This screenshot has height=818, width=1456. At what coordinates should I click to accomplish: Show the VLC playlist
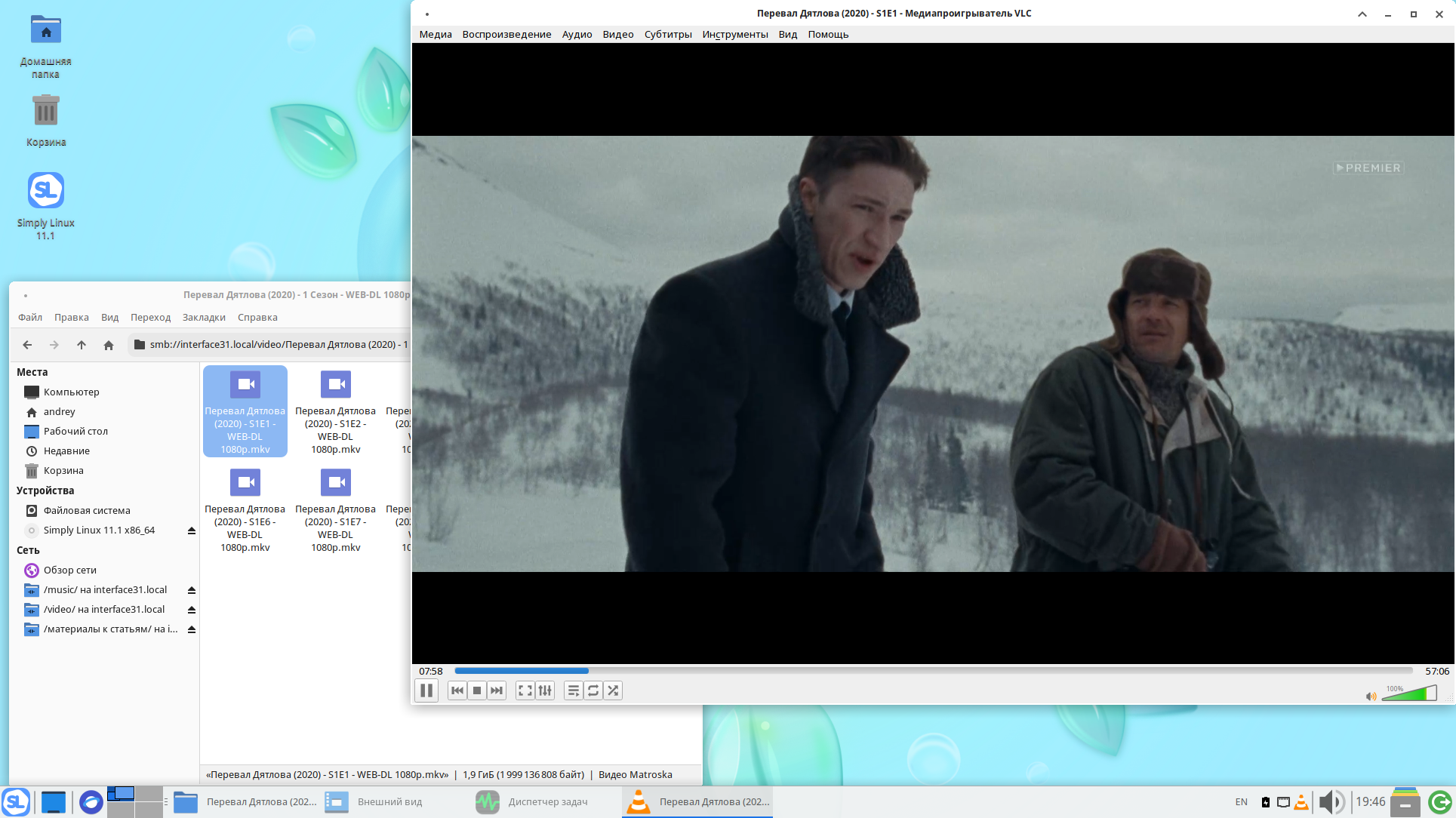point(574,690)
